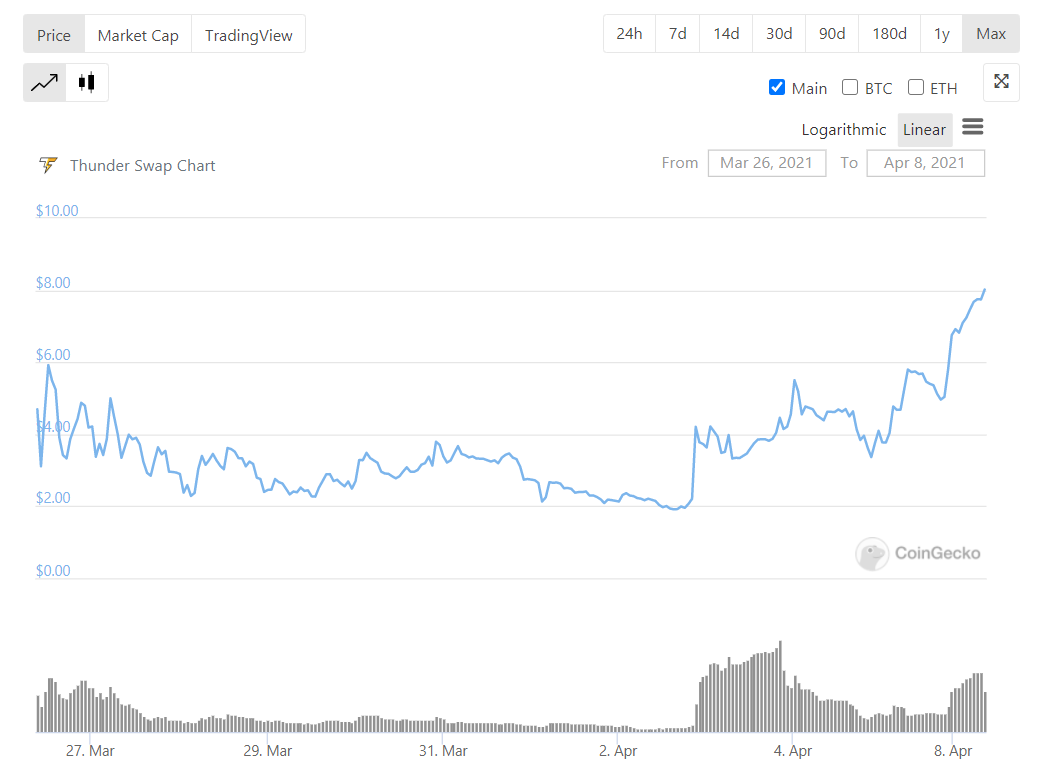Click the 4. Apr date label
This screenshot has width=1041, height=784.
pyautogui.click(x=793, y=751)
